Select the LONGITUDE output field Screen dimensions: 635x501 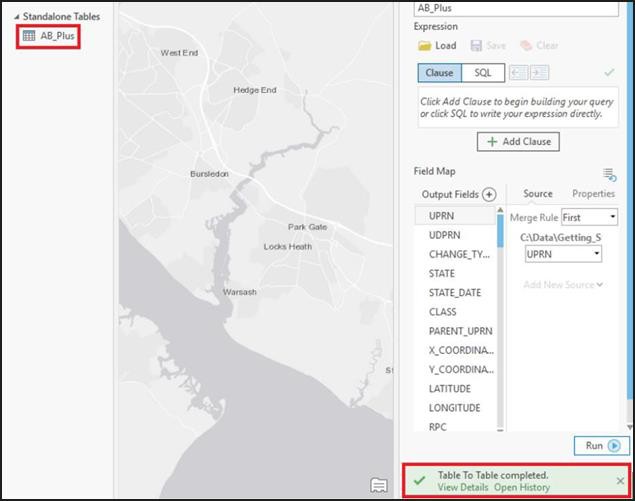(455, 408)
